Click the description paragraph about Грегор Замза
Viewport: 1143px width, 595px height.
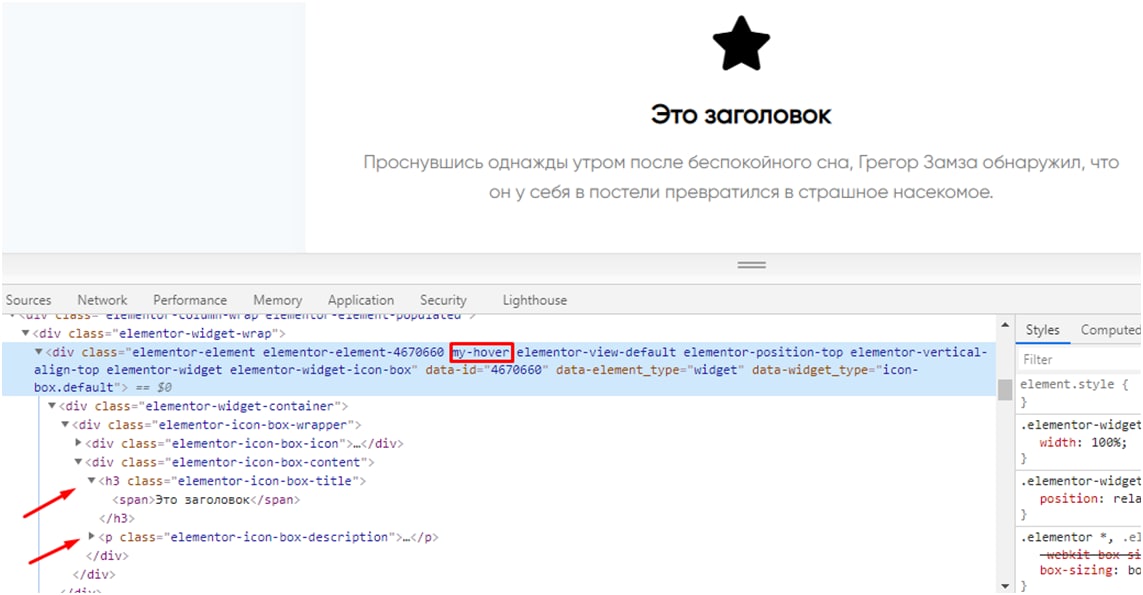(741, 177)
